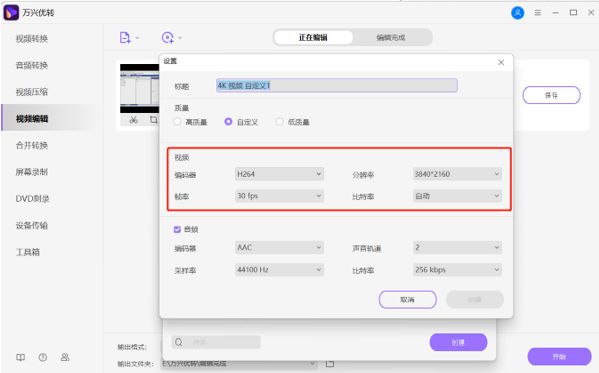
Task: Switch to the 编辑完成 tab
Action: 391,37
